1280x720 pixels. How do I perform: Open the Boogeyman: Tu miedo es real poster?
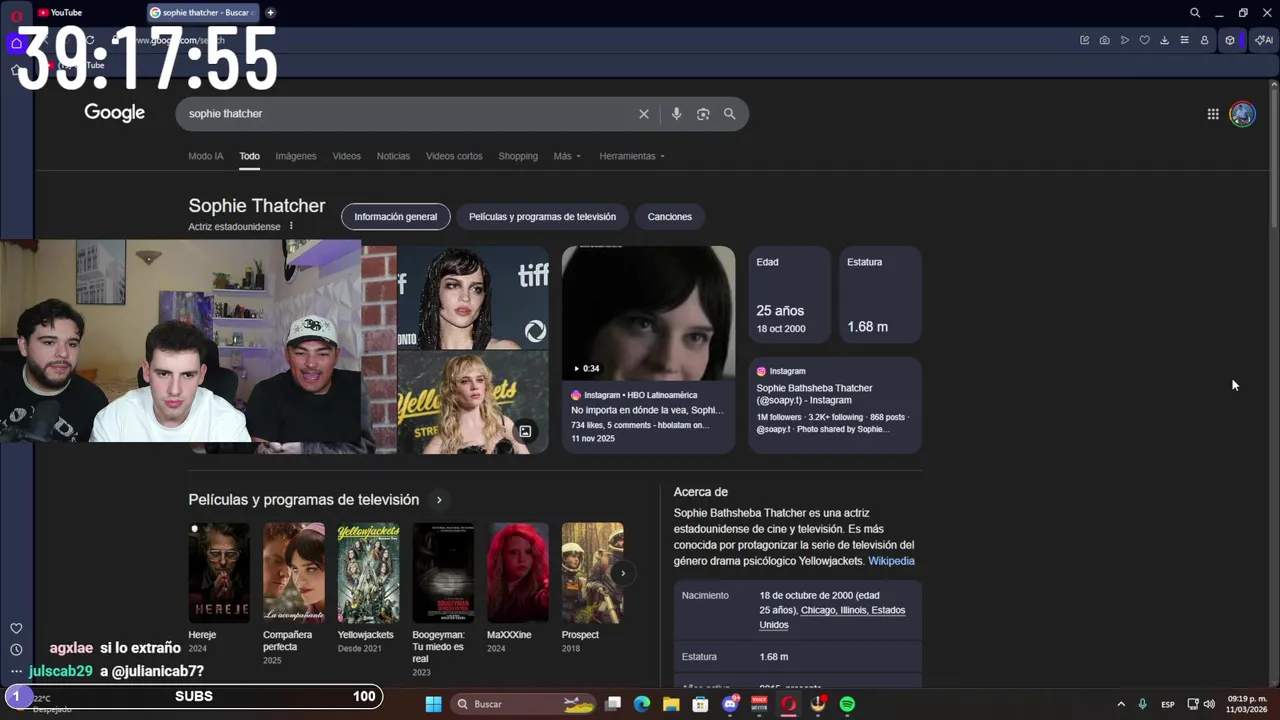tap(443, 573)
